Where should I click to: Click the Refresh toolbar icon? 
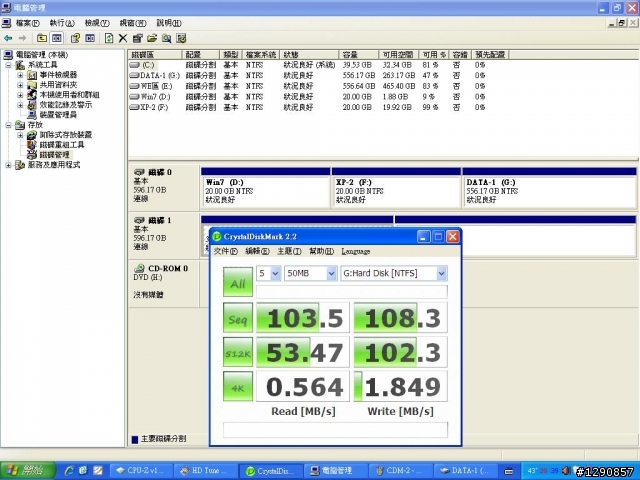click(109, 38)
